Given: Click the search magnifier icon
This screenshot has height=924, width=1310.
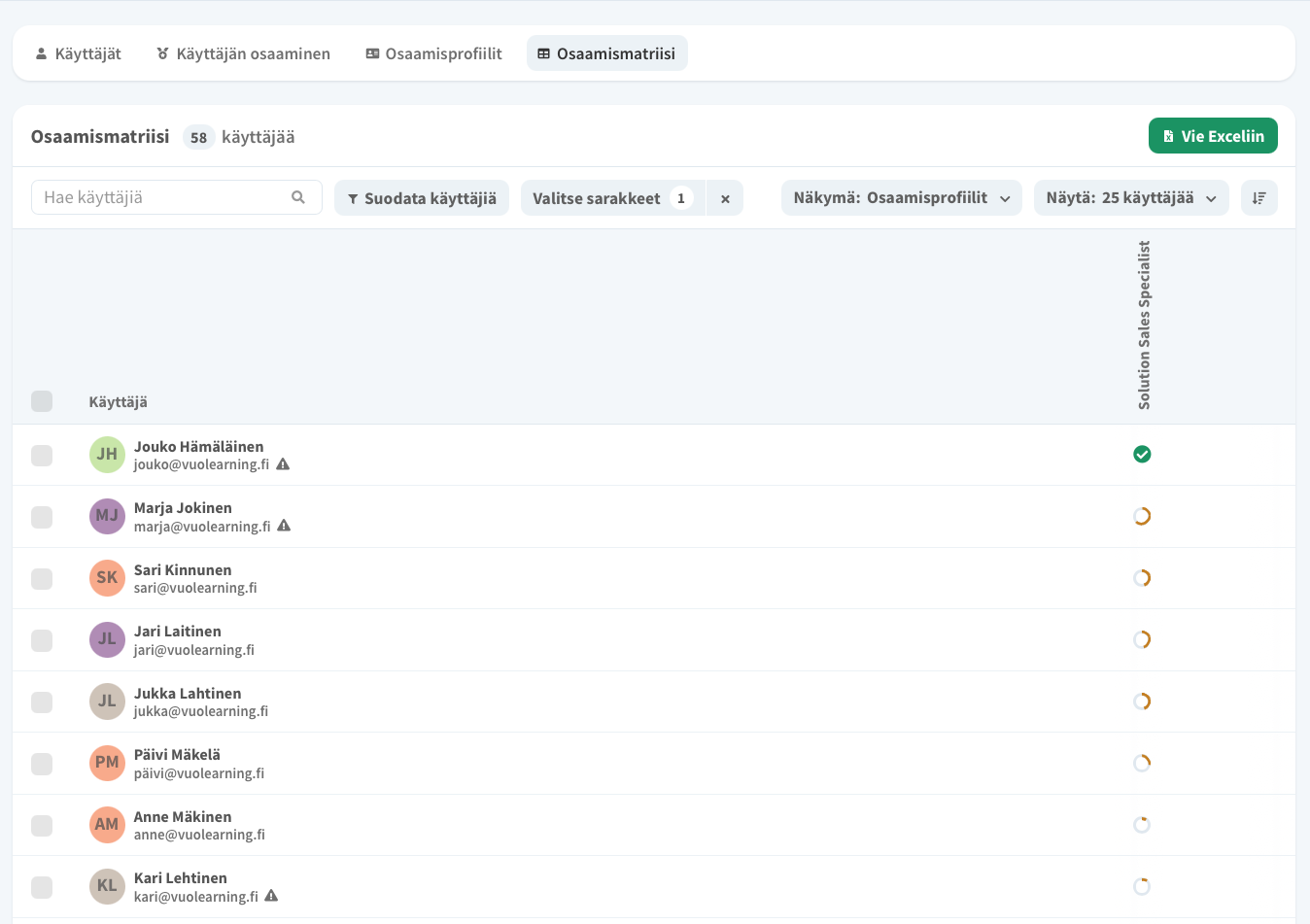Looking at the screenshot, I should point(298,197).
